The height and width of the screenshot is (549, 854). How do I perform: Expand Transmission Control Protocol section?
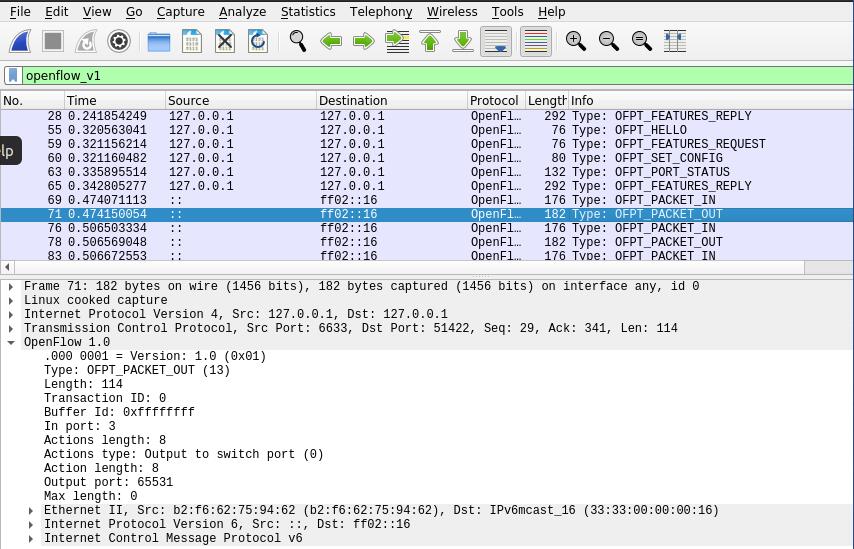[x=11, y=328]
